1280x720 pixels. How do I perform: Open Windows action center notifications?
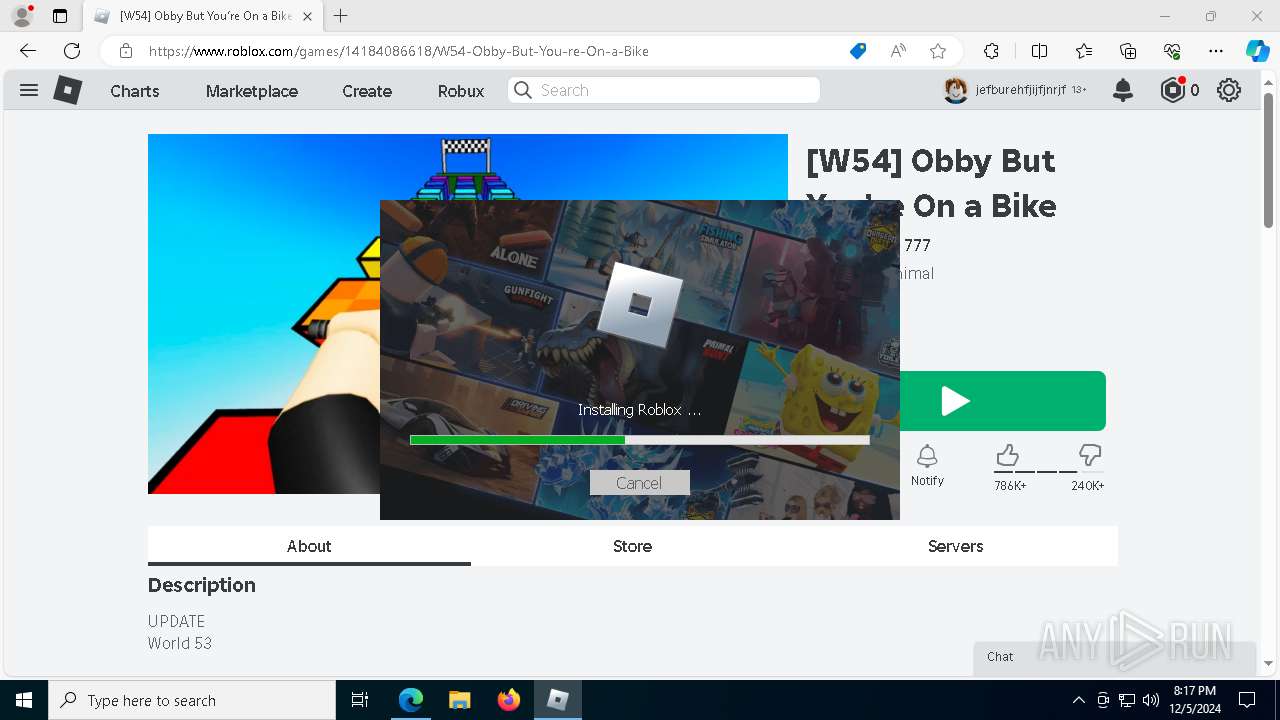pos(1247,700)
